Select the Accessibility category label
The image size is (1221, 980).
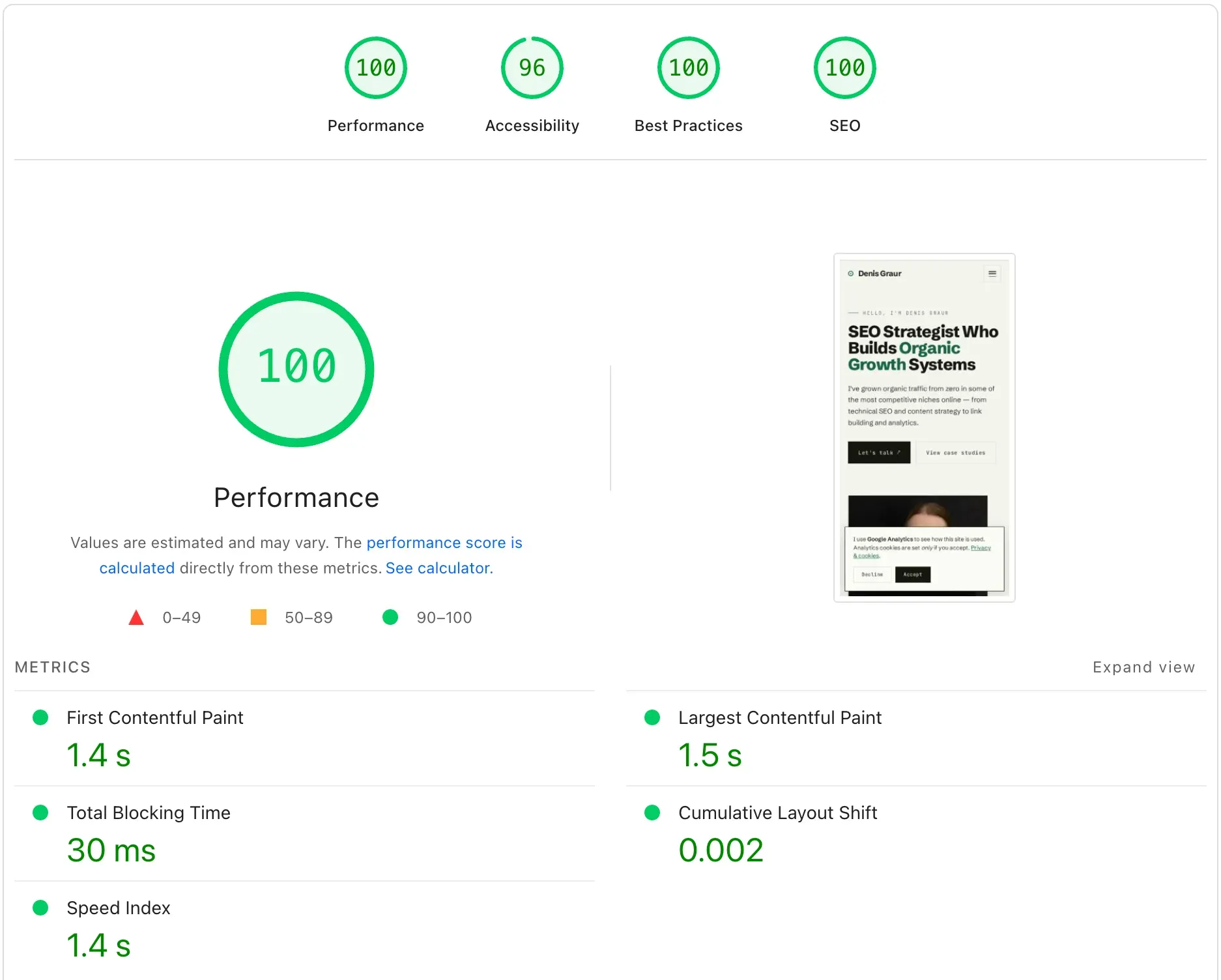532,126
